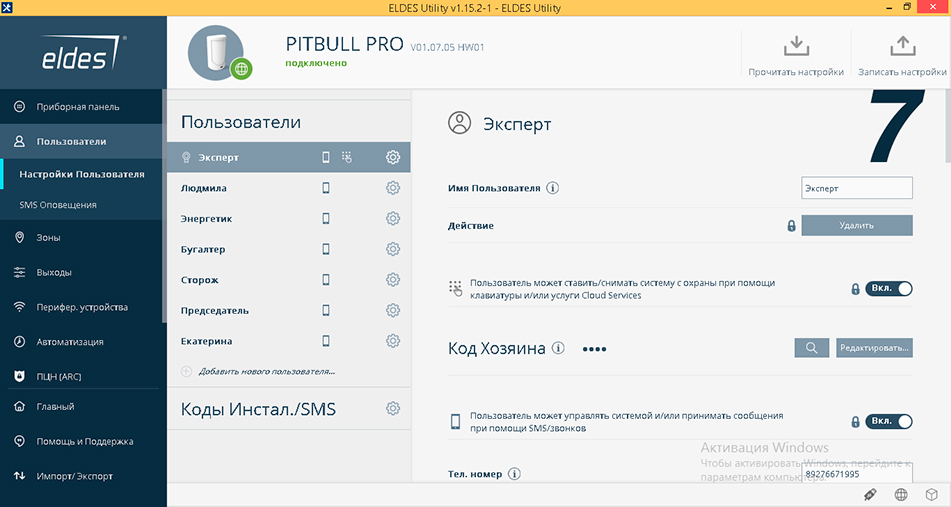Click the Read settings download icon

(x=796, y=45)
